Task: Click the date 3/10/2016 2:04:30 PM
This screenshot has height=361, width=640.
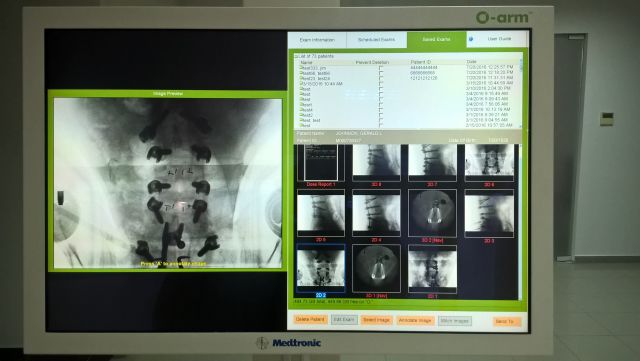Action: [488, 88]
